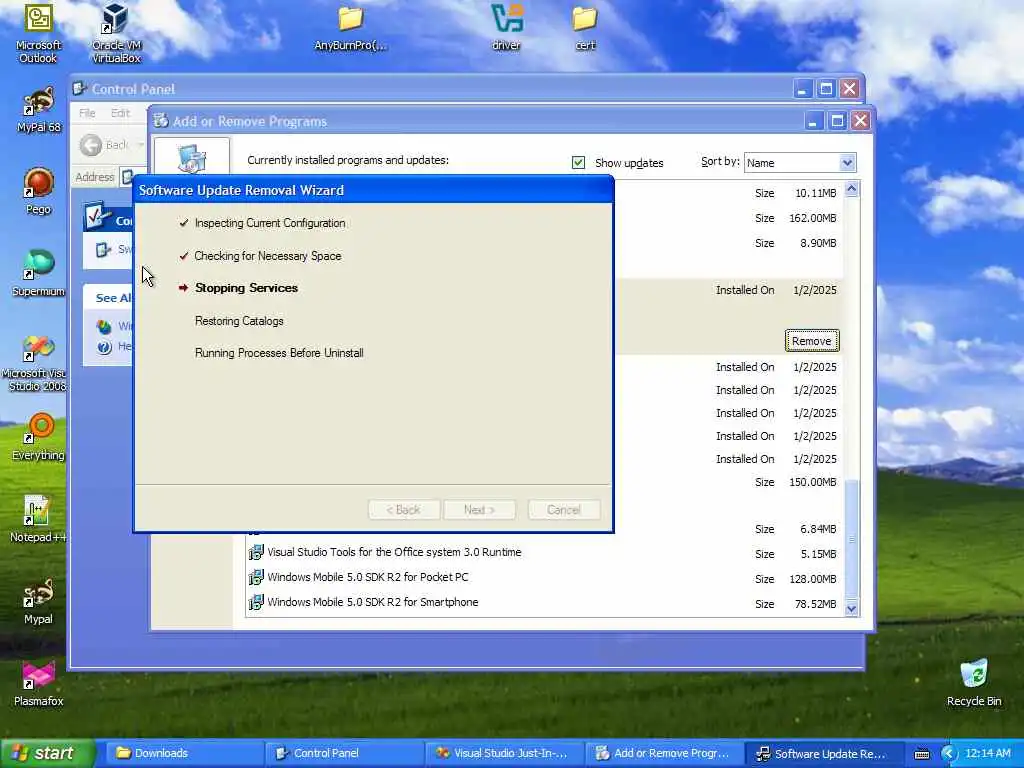Open the Start menu
The width and height of the screenshot is (1024, 768).
coord(47,754)
